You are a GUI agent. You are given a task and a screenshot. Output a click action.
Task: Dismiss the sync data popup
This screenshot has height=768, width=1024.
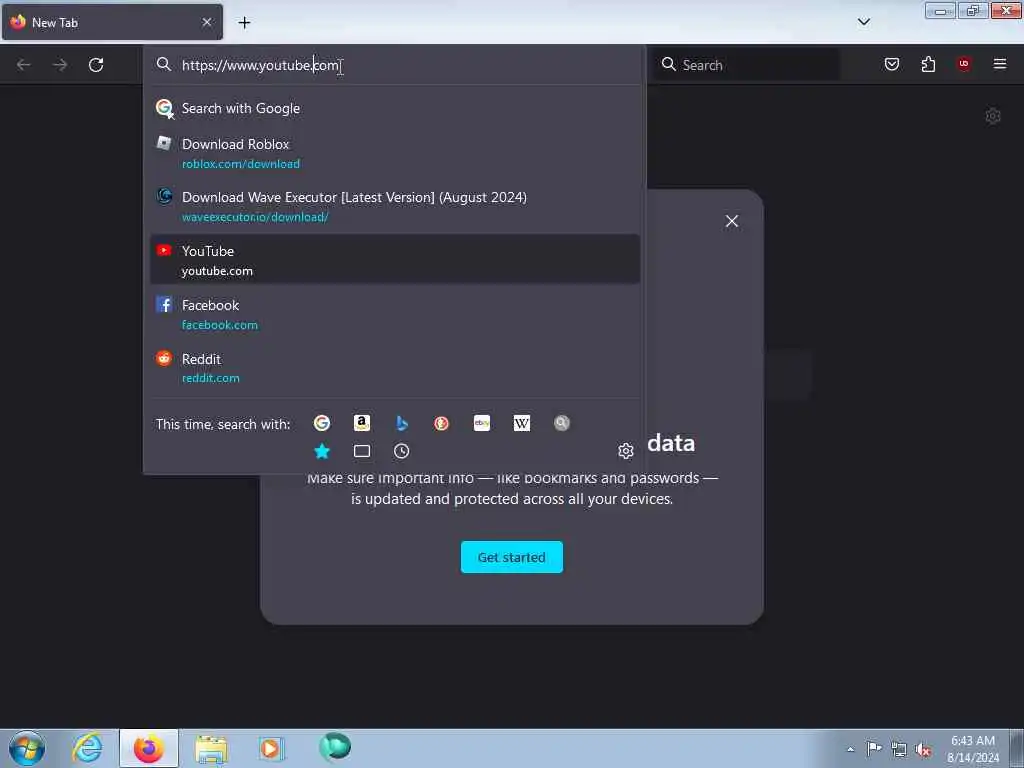coord(732,221)
